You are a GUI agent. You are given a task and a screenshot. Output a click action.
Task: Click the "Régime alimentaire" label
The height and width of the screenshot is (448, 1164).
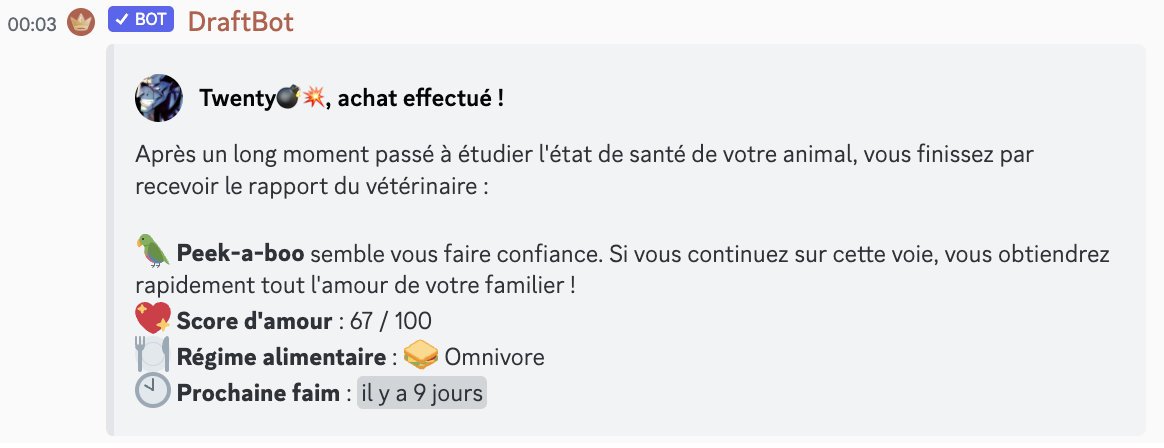click(281, 357)
